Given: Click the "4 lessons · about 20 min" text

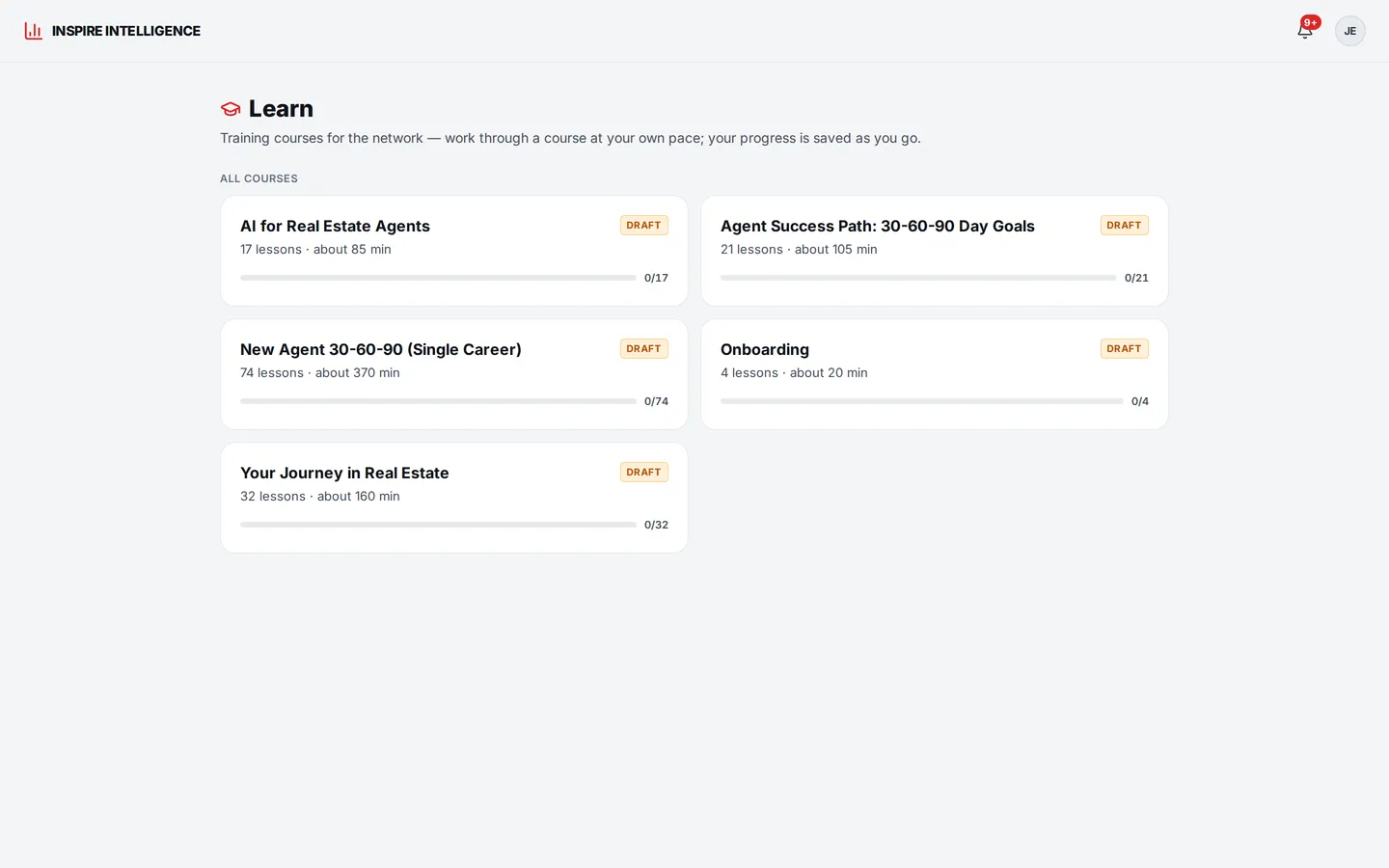Looking at the screenshot, I should [x=794, y=373].
